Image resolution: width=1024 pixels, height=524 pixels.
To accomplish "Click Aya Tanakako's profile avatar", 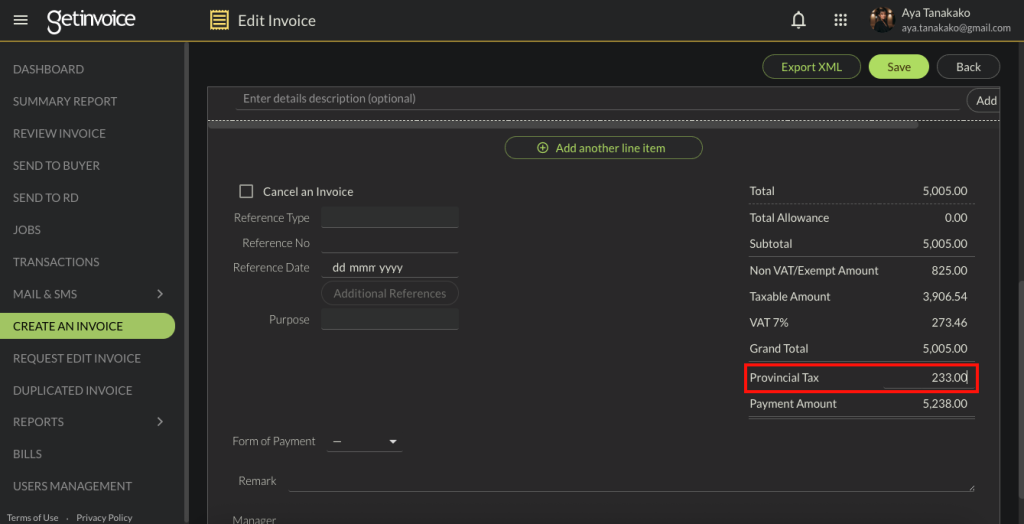I will [x=881, y=20].
